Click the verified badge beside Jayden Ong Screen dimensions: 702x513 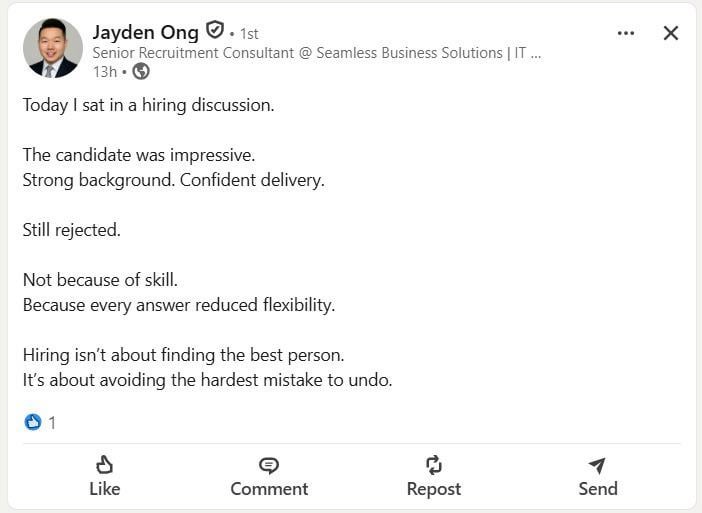[x=214, y=31]
